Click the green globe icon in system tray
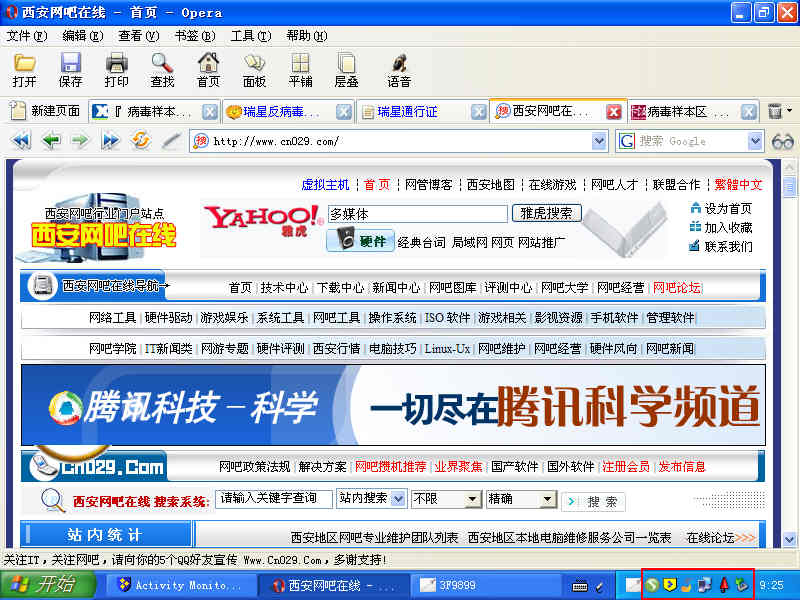This screenshot has height=600, width=800. [652, 585]
